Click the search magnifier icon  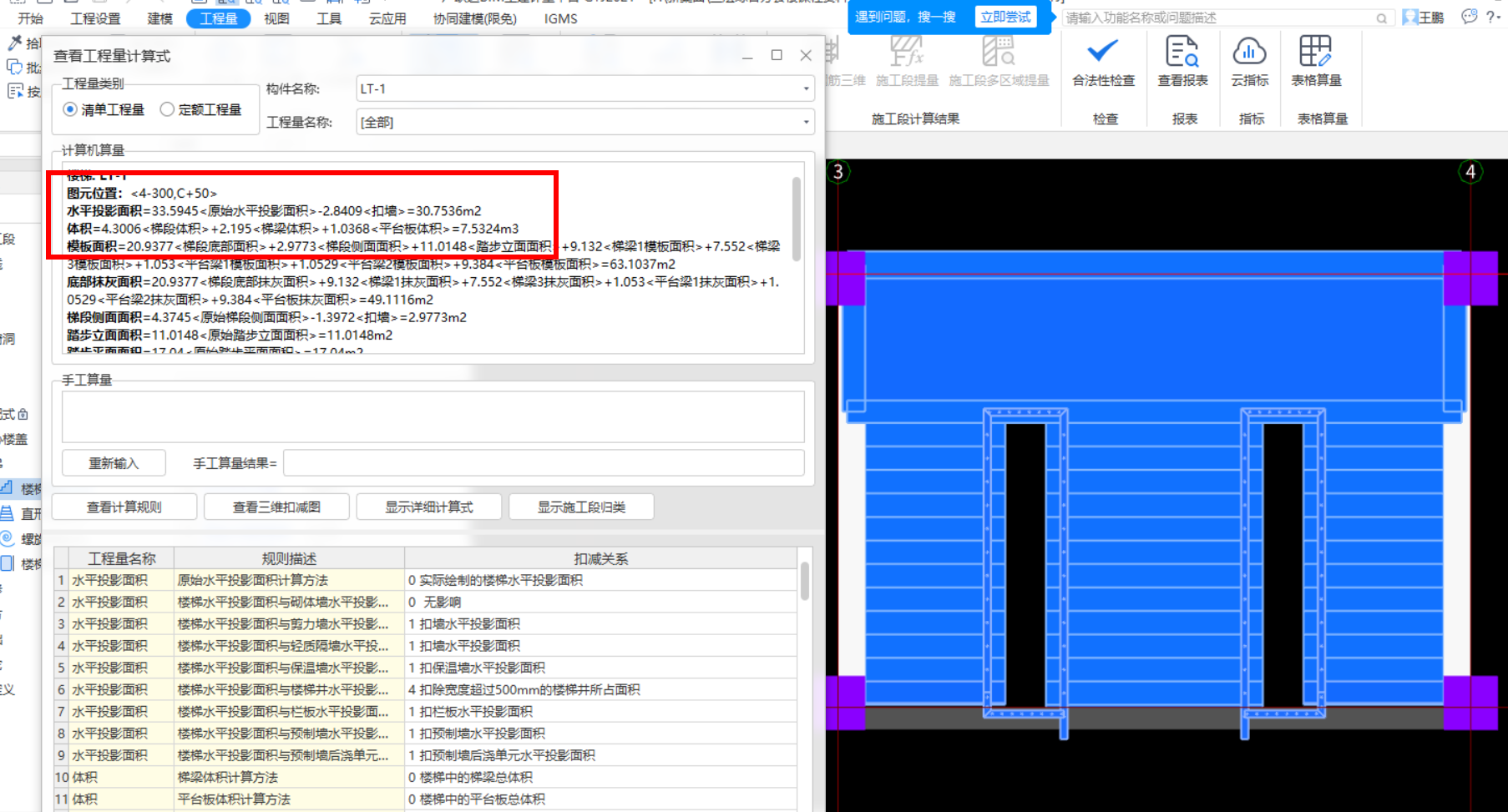[1382, 18]
